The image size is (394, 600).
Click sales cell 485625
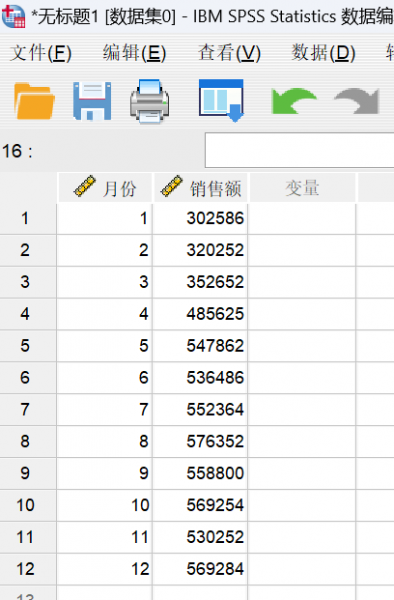tap(200, 314)
